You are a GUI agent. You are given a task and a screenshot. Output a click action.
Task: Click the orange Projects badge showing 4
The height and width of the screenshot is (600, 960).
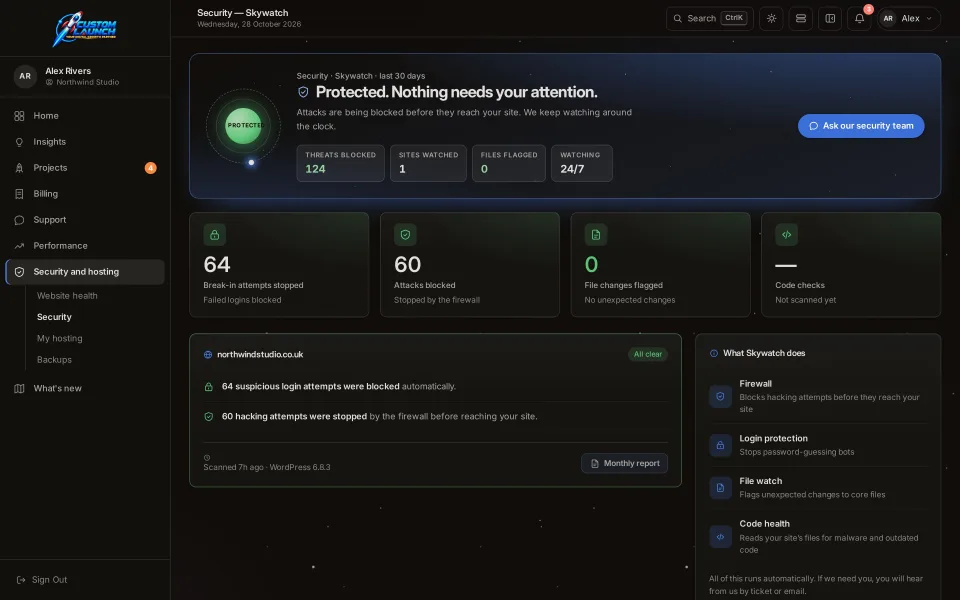151,168
